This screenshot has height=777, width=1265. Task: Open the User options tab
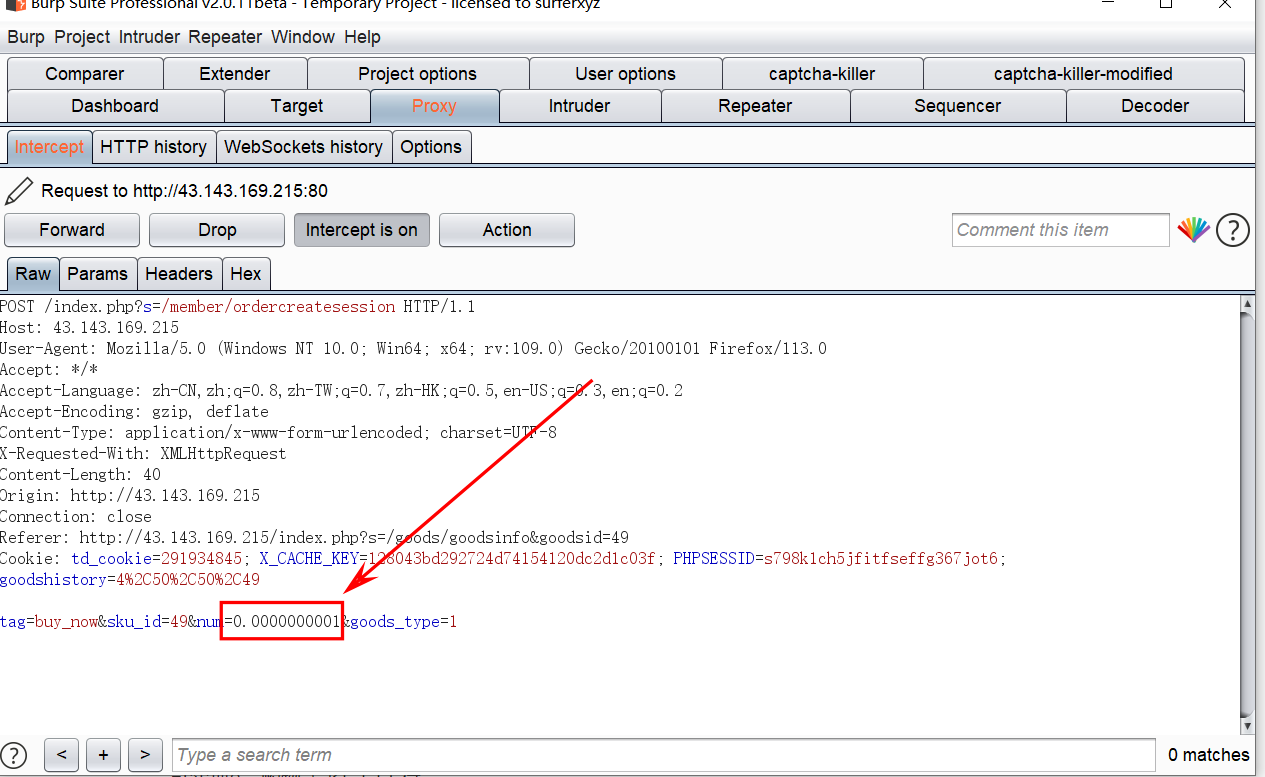tap(626, 74)
